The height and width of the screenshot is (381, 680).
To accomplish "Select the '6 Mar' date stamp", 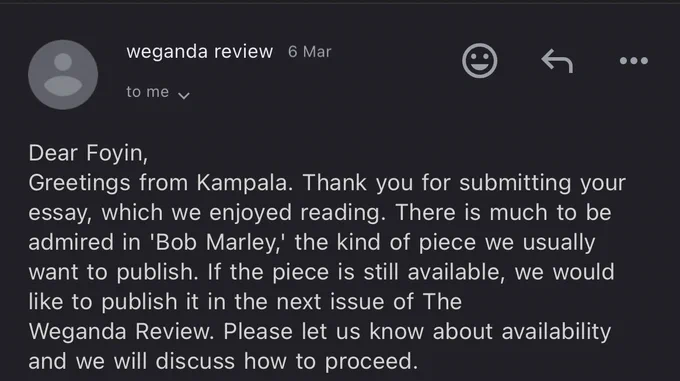I will (x=310, y=52).
